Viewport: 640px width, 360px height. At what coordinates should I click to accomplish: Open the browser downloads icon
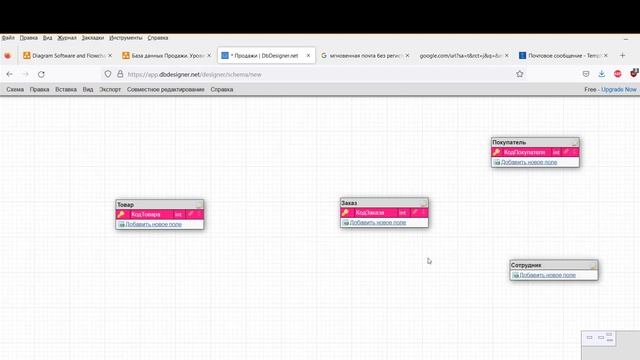coord(602,74)
